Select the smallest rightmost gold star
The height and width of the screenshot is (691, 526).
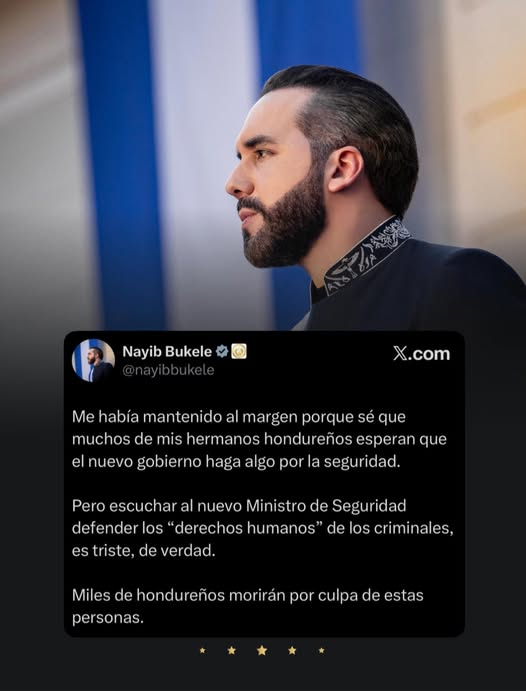[322, 650]
